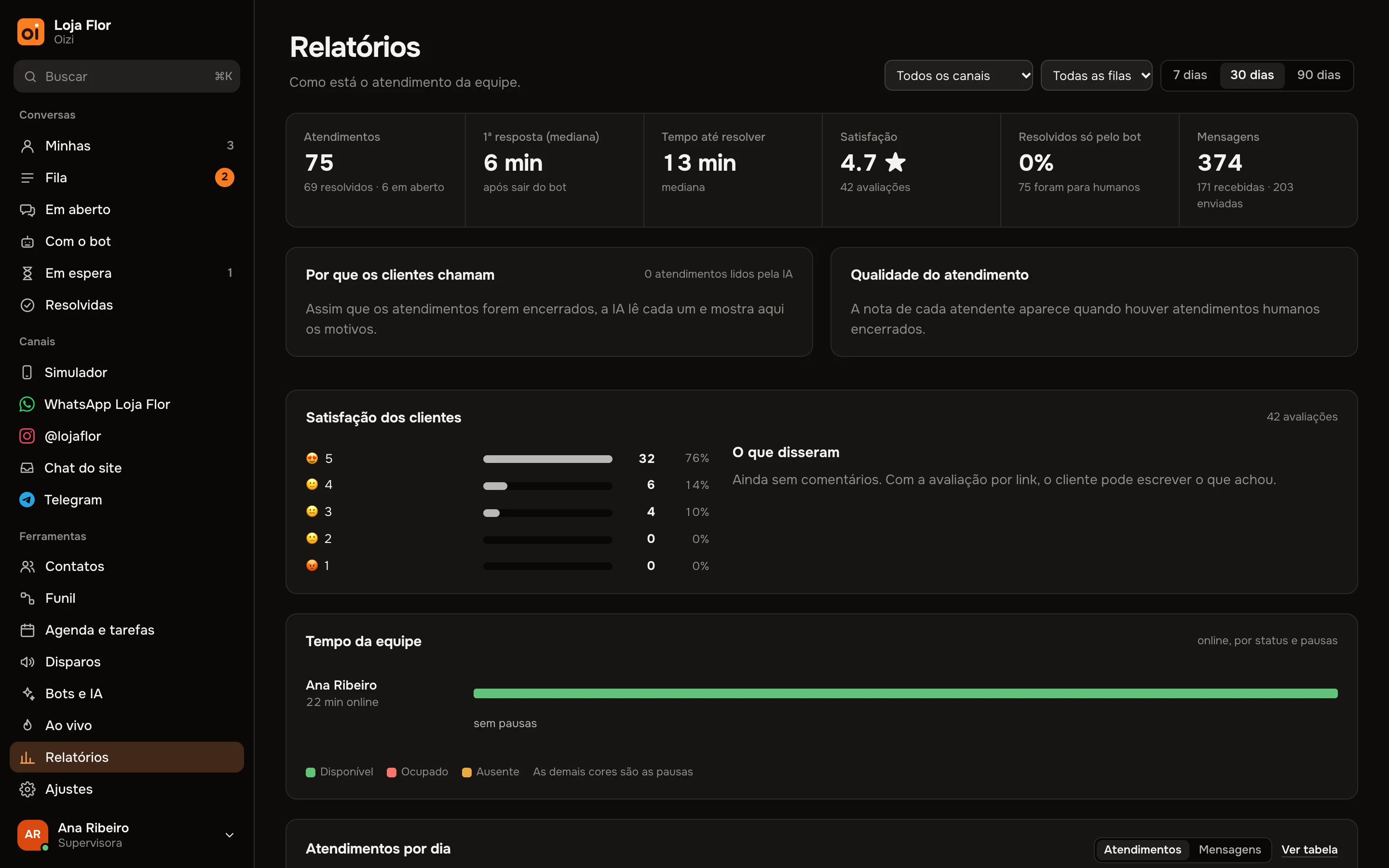Screen dimensions: 1389x868
Task: Open Ajustes gear icon
Action: click(x=27, y=789)
